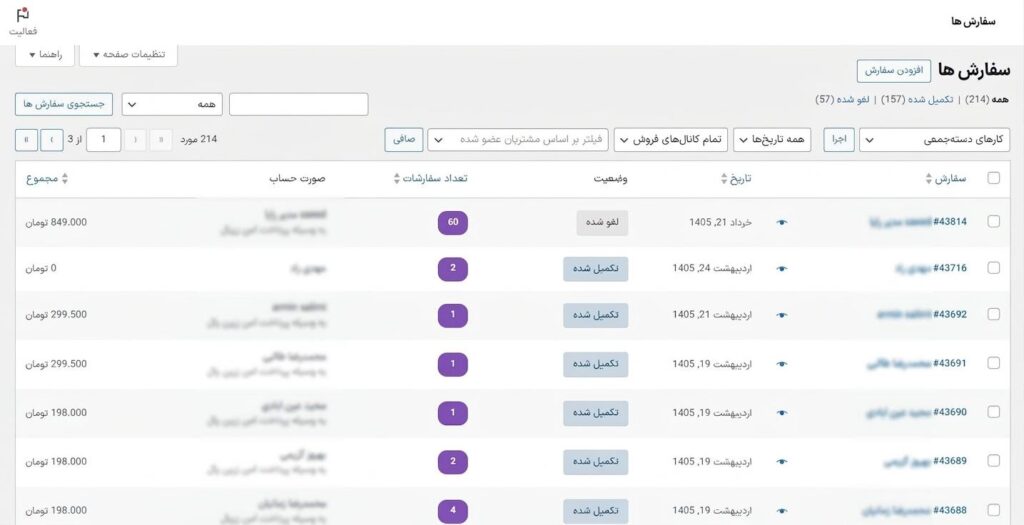The width and height of the screenshot is (1024, 525).
Task: Click total 849.000 تومان
Action: (x=56, y=223)
